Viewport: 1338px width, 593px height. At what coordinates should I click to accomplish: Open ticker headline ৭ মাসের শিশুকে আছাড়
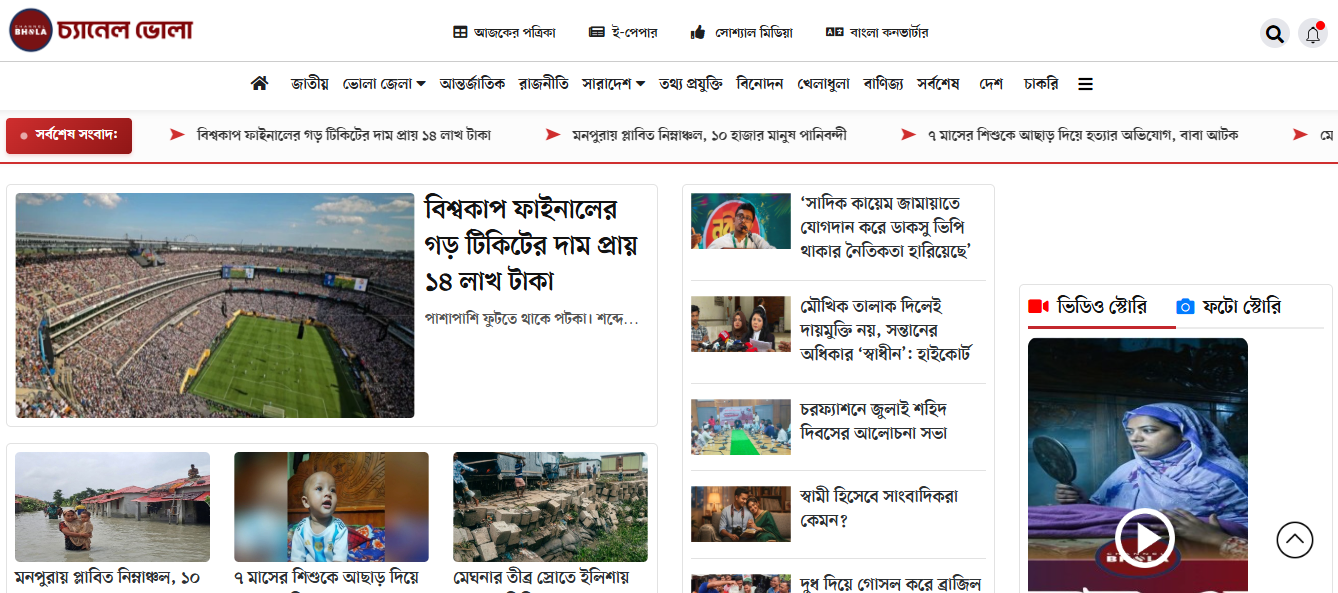[x=1083, y=135]
